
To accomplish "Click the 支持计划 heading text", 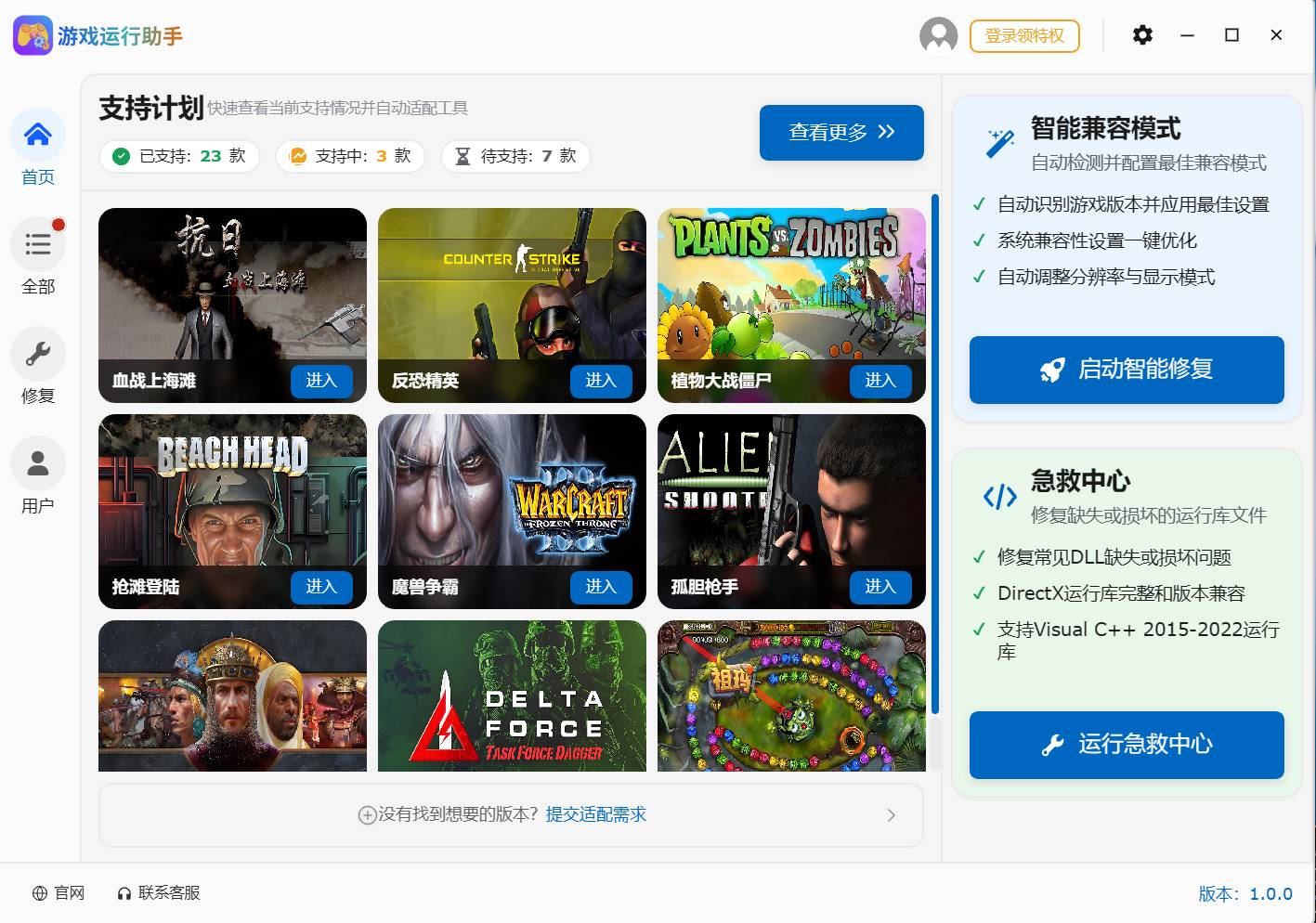I will 151,108.
